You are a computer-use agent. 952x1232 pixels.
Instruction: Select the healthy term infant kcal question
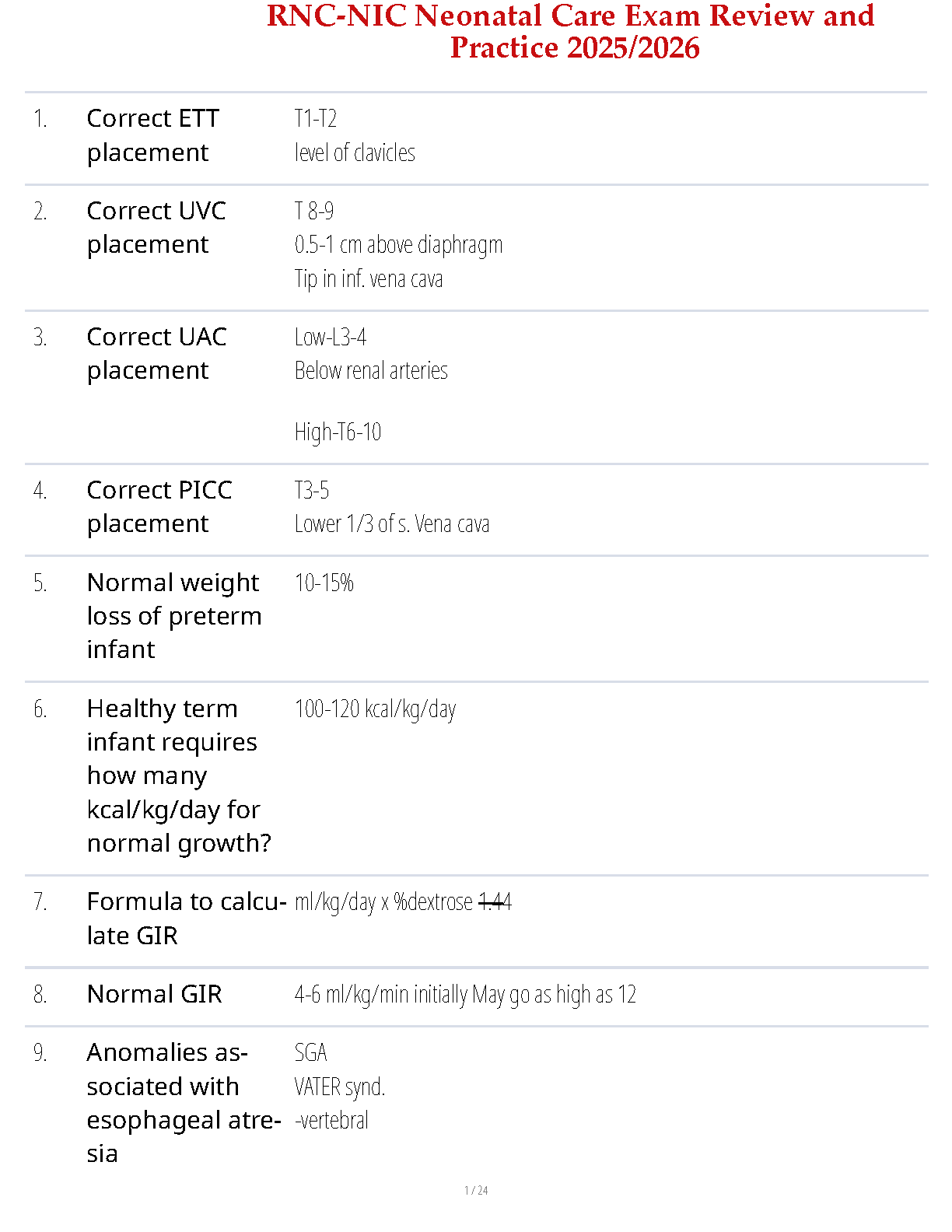click(x=178, y=775)
